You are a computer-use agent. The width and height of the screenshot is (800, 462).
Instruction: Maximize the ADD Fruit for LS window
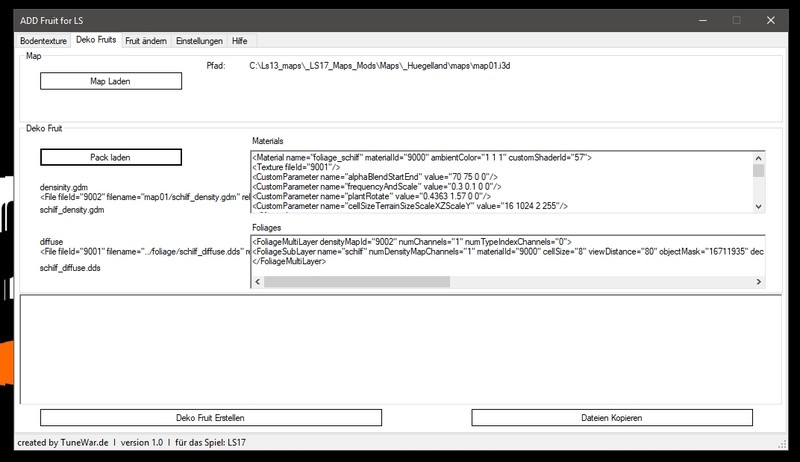(736, 20)
